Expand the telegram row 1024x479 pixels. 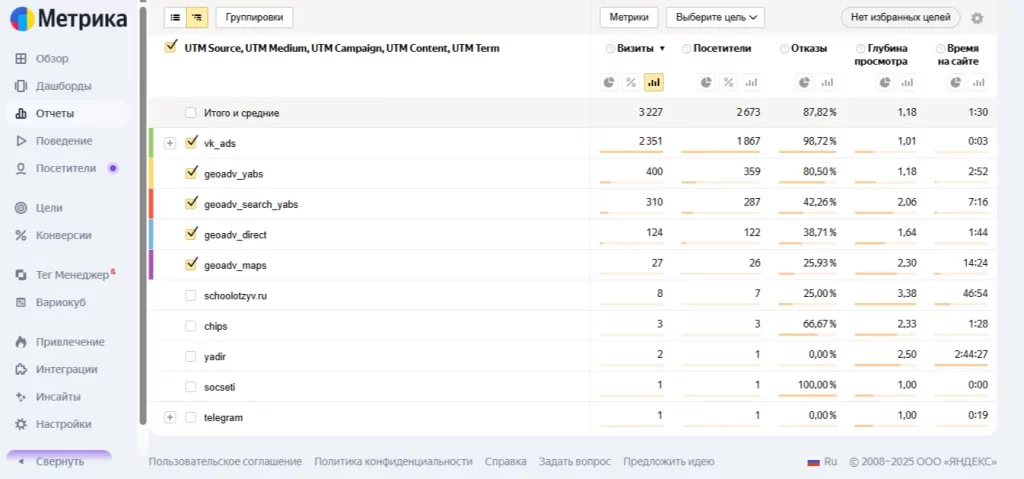pos(170,417)
